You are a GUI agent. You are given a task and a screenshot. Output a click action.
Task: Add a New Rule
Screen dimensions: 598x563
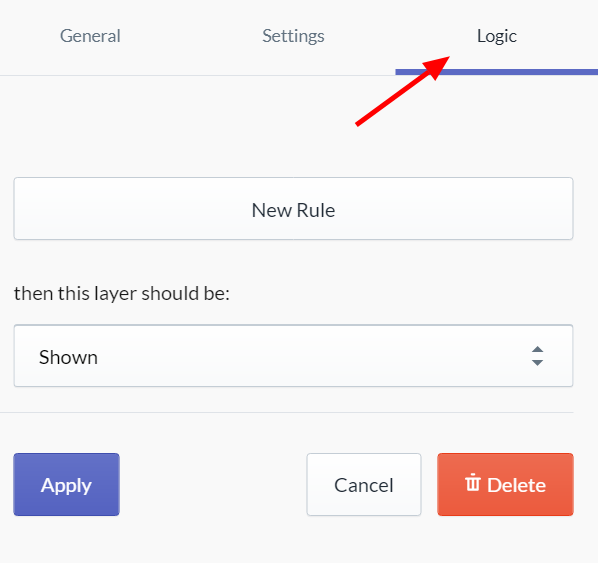tap(293, 209)
